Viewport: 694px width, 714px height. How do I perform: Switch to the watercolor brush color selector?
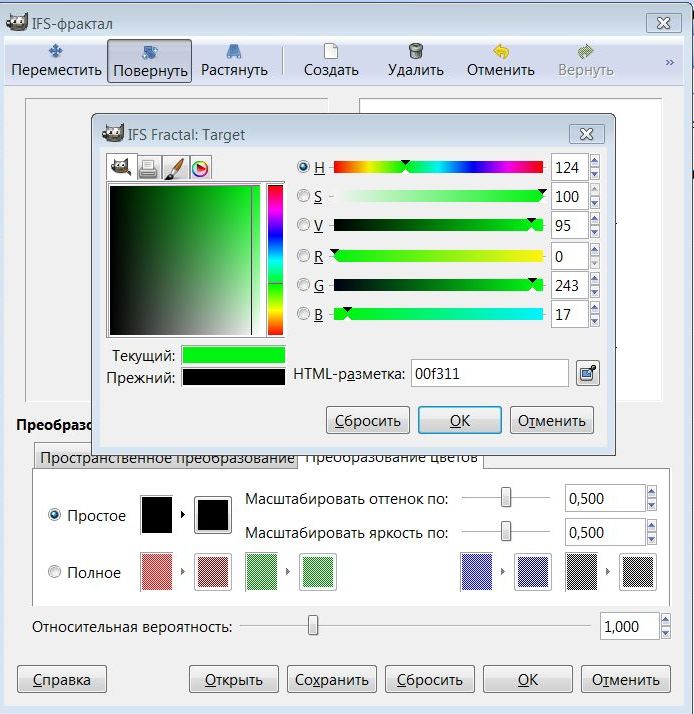coord(174,168)
